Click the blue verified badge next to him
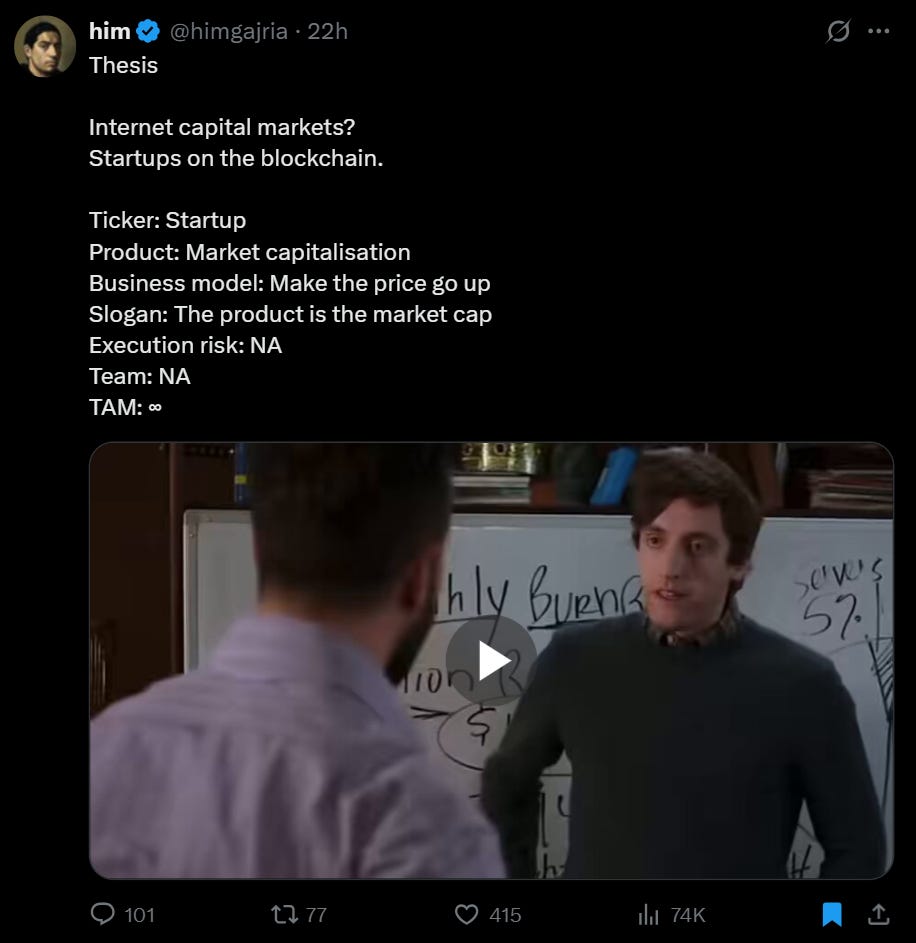This screenshot has height=943, width=916. [148, 31]
